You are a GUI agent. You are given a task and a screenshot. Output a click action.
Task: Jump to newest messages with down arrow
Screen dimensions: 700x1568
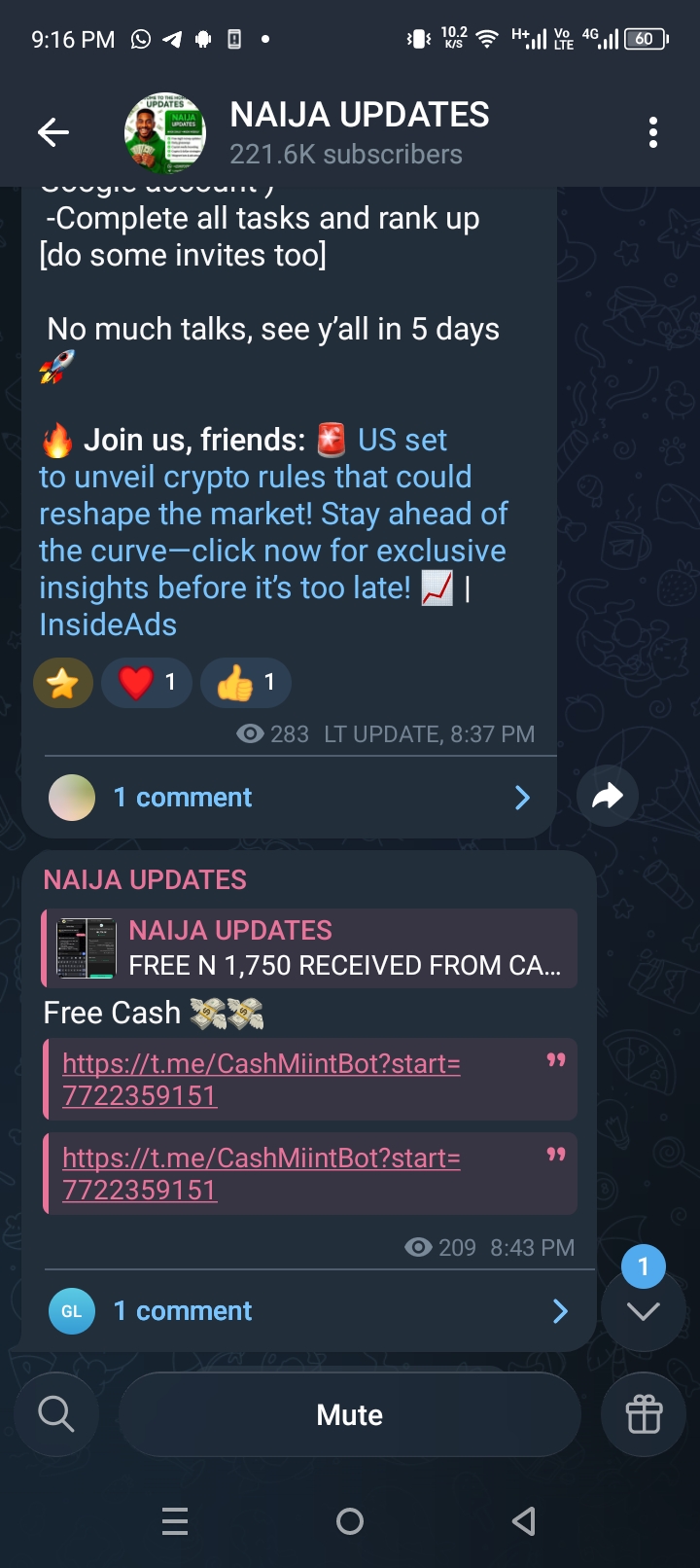tap(643, 1309)
